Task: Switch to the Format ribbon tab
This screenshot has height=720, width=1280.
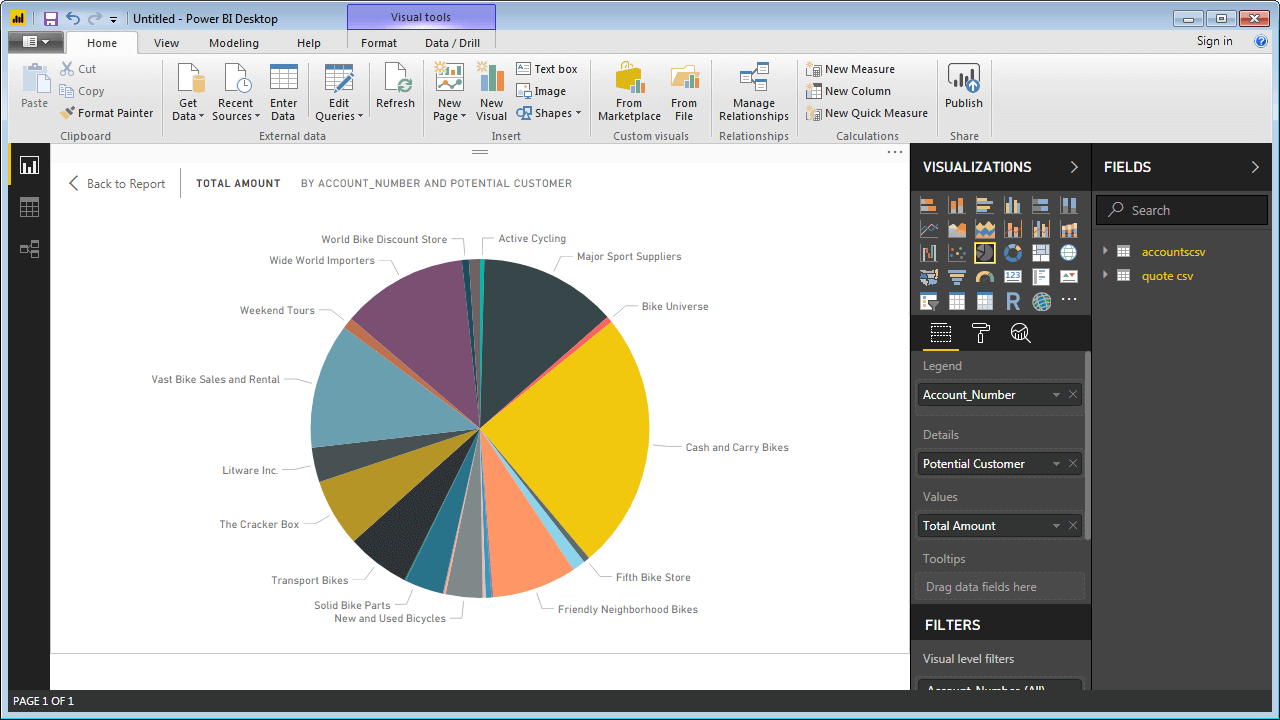Action: pos(379,43)
